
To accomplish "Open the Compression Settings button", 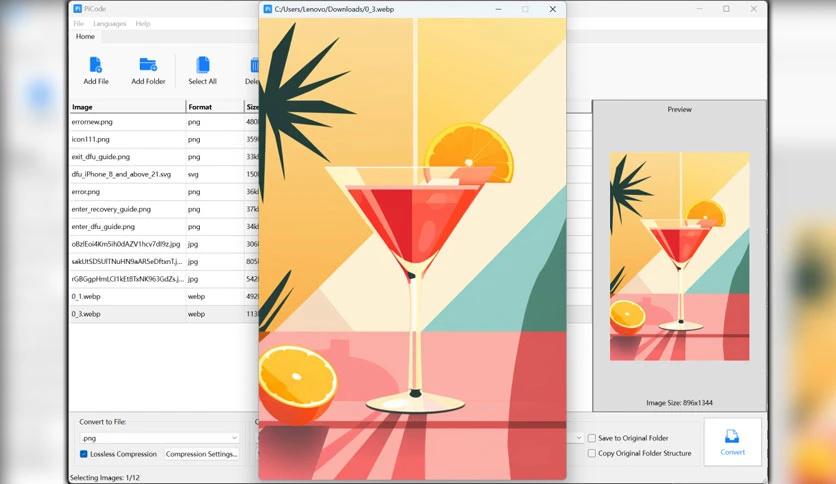I will tap(201, 454).
